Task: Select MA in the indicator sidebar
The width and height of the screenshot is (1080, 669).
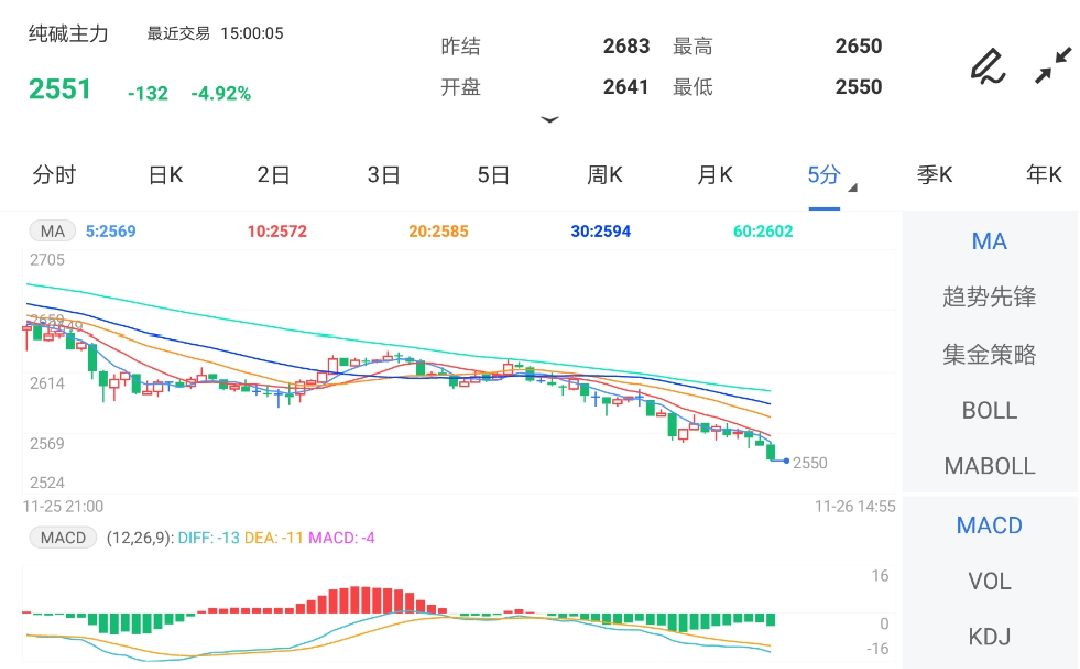Action: [x=989, y=241]
